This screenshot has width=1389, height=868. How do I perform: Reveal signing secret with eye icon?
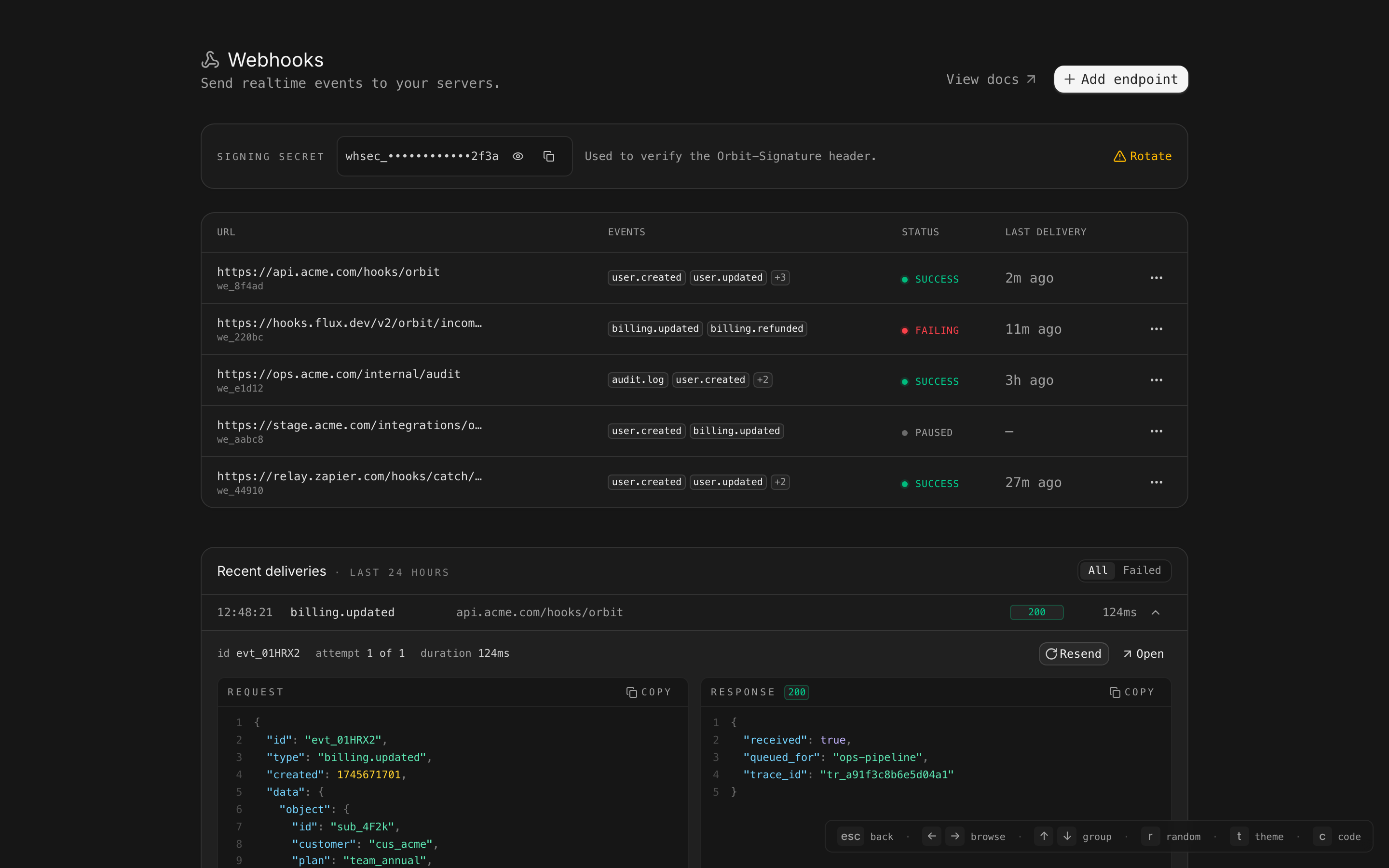click(517, 156)
